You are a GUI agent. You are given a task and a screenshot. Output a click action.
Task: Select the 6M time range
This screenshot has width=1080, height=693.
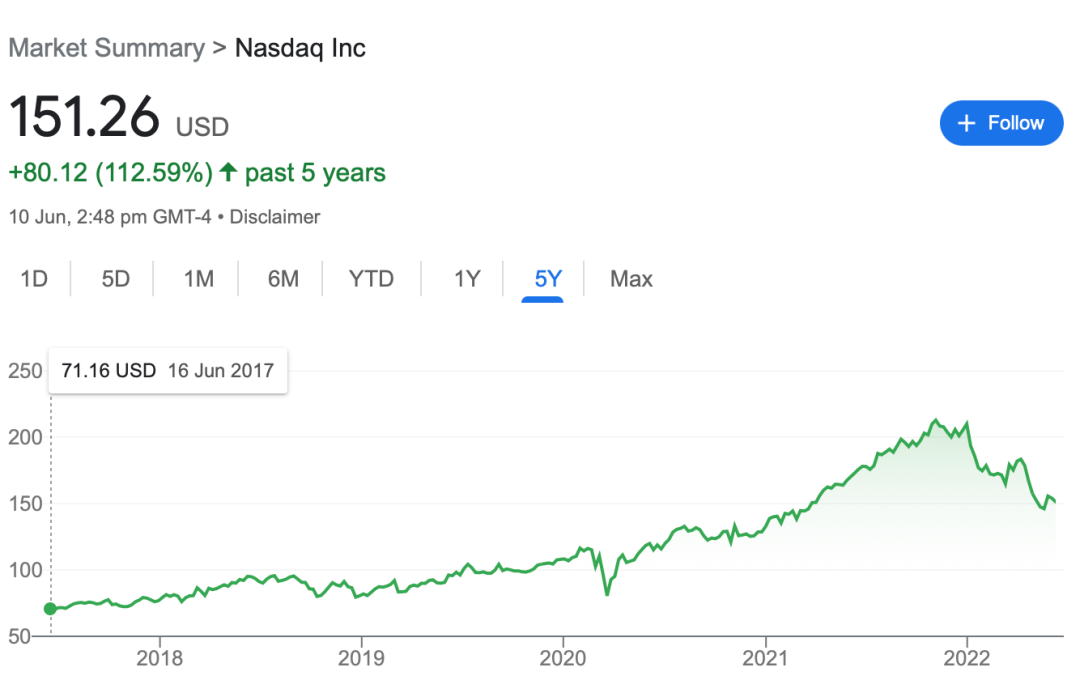[283, 279]
